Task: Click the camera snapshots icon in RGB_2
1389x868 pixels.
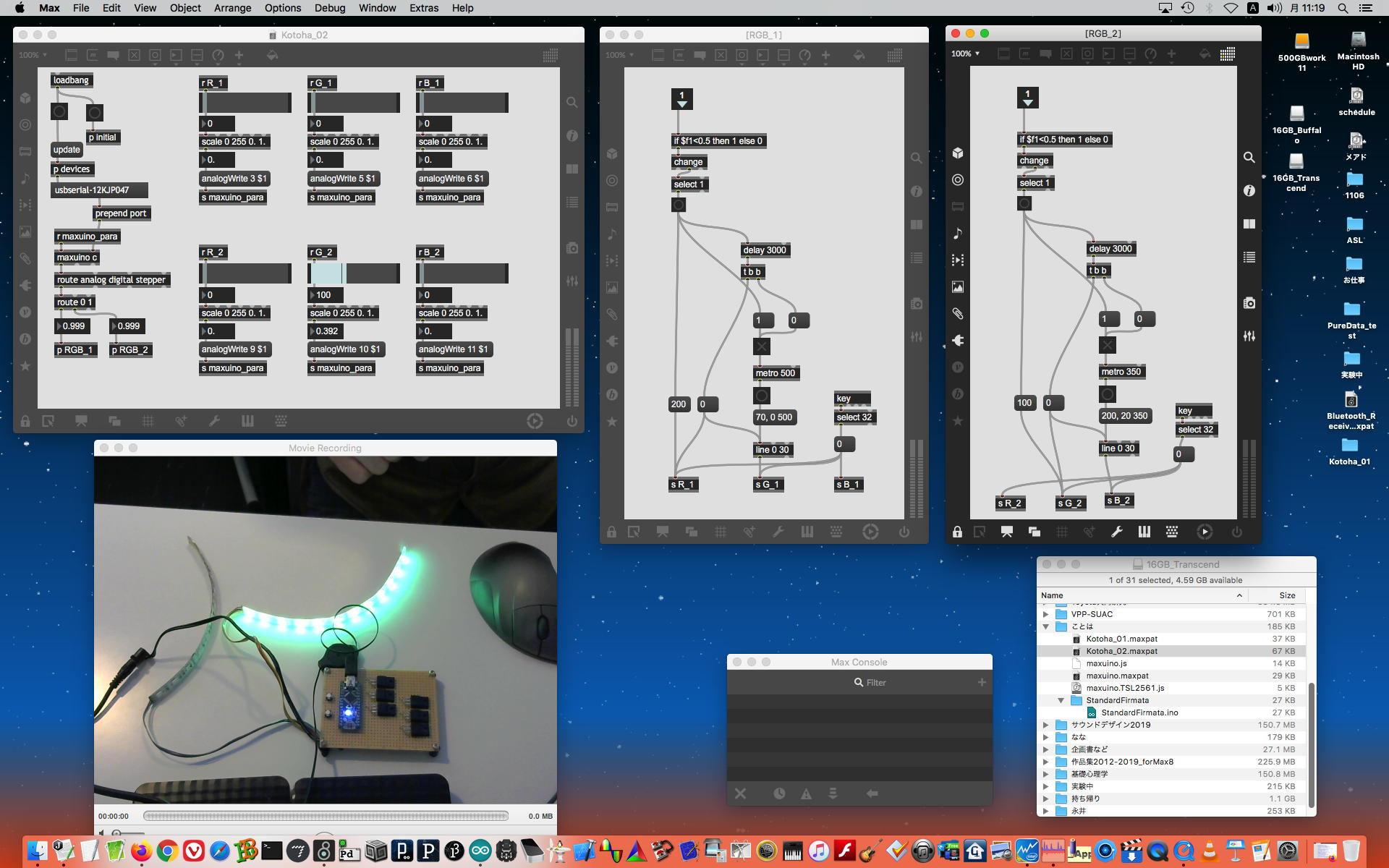Action: click(1249, 303)
